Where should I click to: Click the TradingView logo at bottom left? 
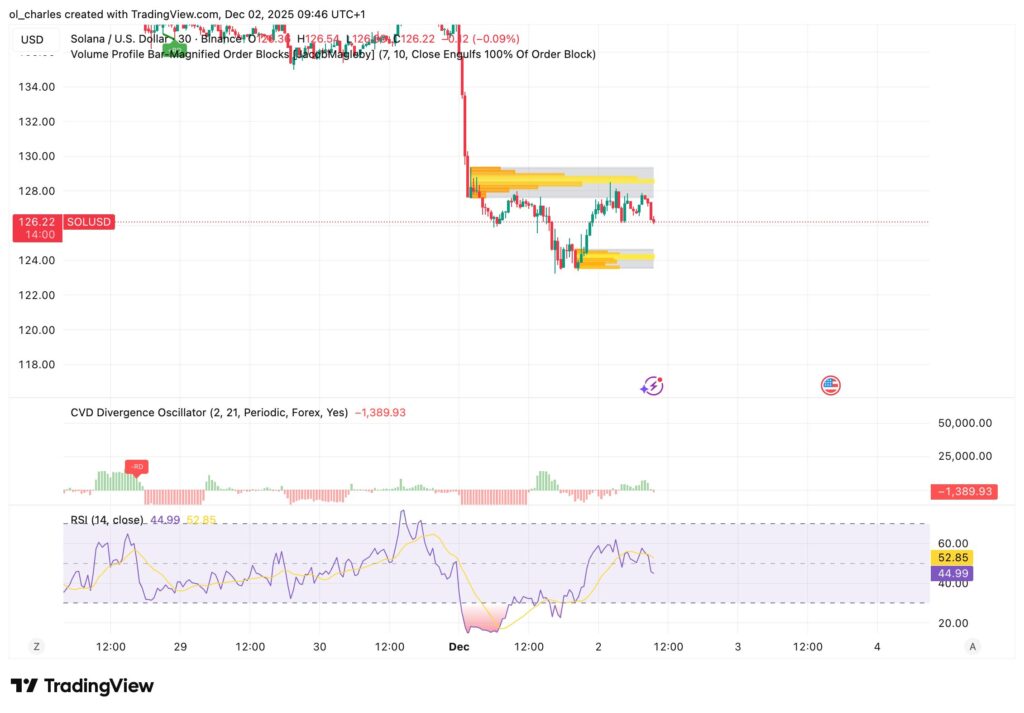(x=85, y=686)
